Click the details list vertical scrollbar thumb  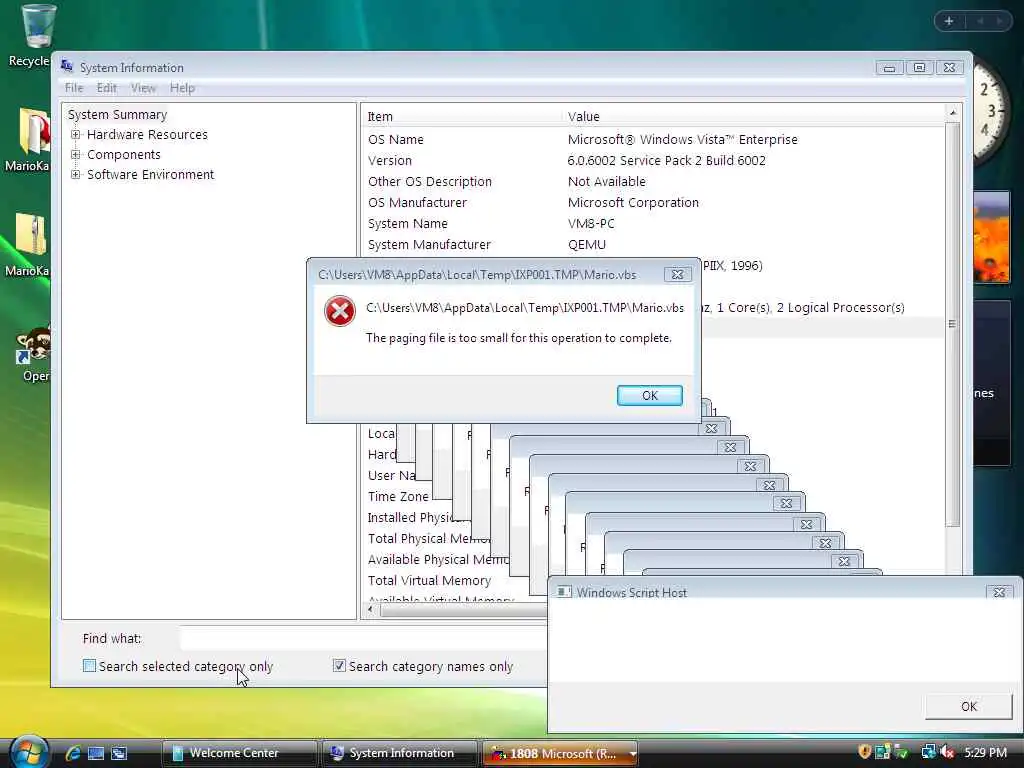pos(953,324)
